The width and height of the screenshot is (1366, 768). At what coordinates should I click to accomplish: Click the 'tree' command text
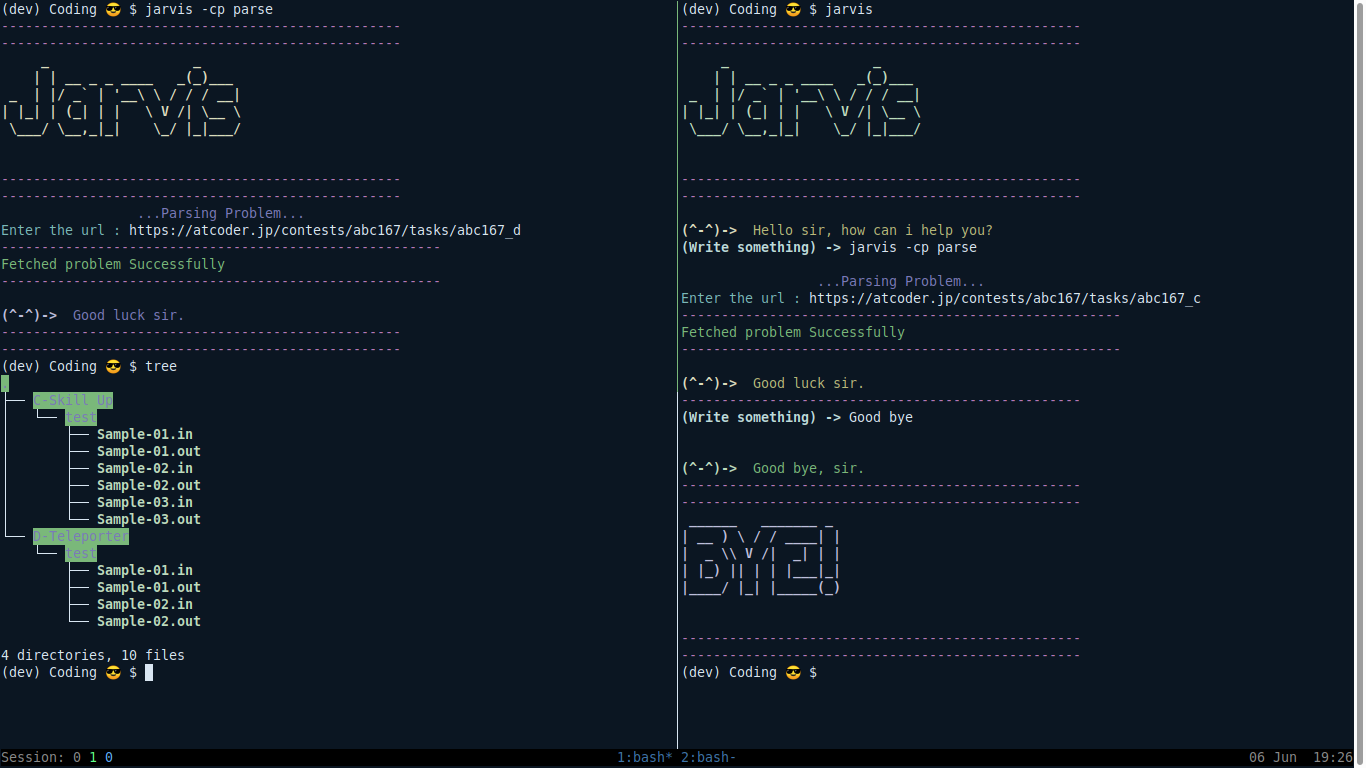click(161, 366)
